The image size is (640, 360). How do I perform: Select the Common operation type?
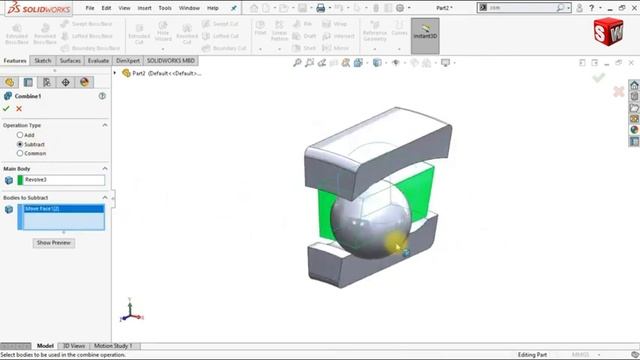coord(20,153)
